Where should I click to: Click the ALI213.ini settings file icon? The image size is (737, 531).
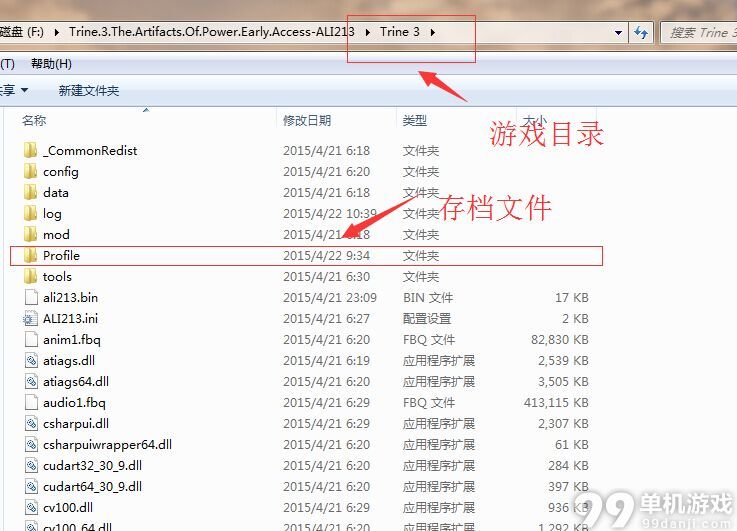(31, 319)
